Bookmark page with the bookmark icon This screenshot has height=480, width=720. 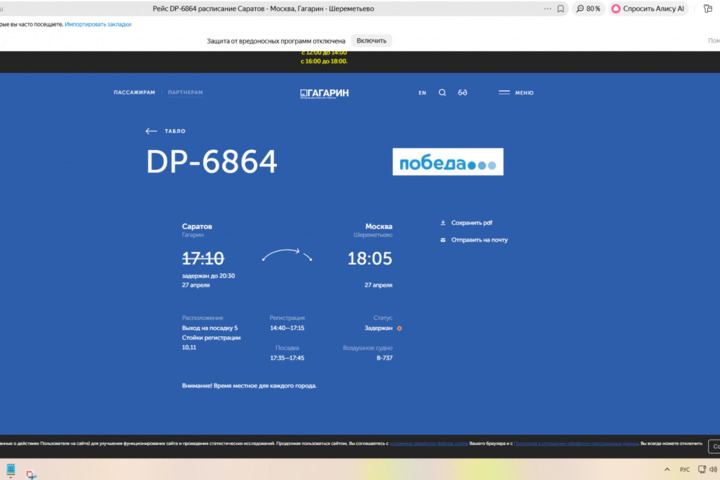coord(562,8)
